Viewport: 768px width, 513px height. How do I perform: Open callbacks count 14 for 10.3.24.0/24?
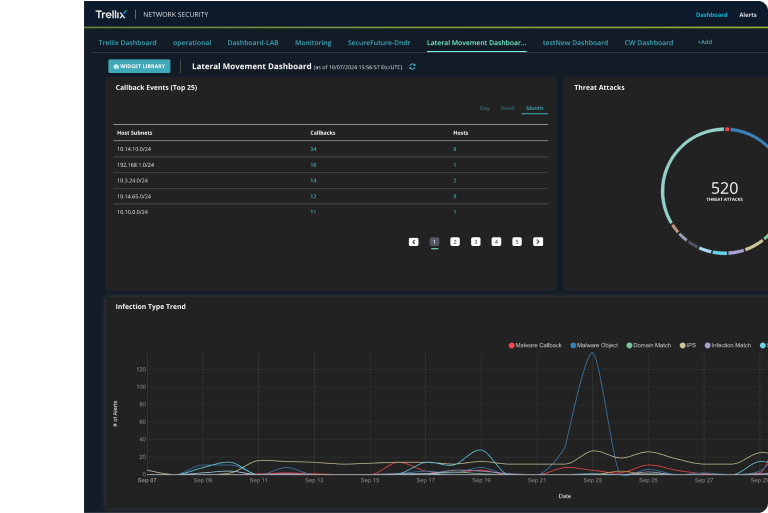[313, 181]
